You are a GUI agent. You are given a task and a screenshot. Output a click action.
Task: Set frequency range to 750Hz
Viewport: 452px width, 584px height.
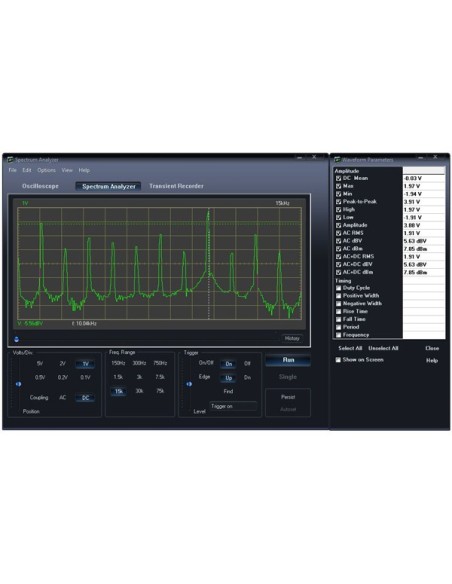tap(160, 363)
